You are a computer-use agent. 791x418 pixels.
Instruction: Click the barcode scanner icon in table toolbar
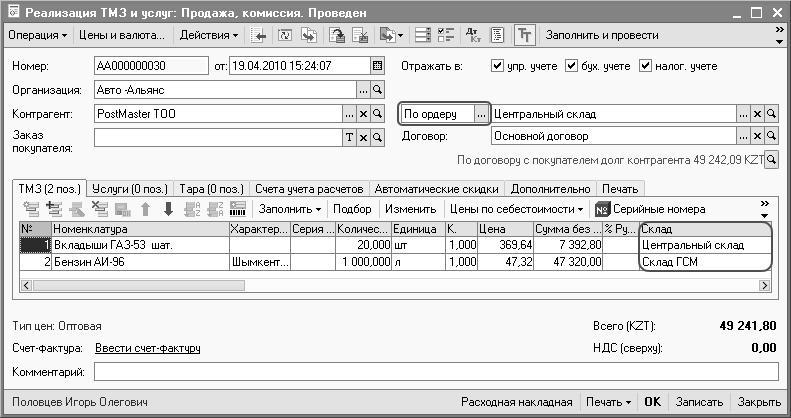tap(238, 209)
